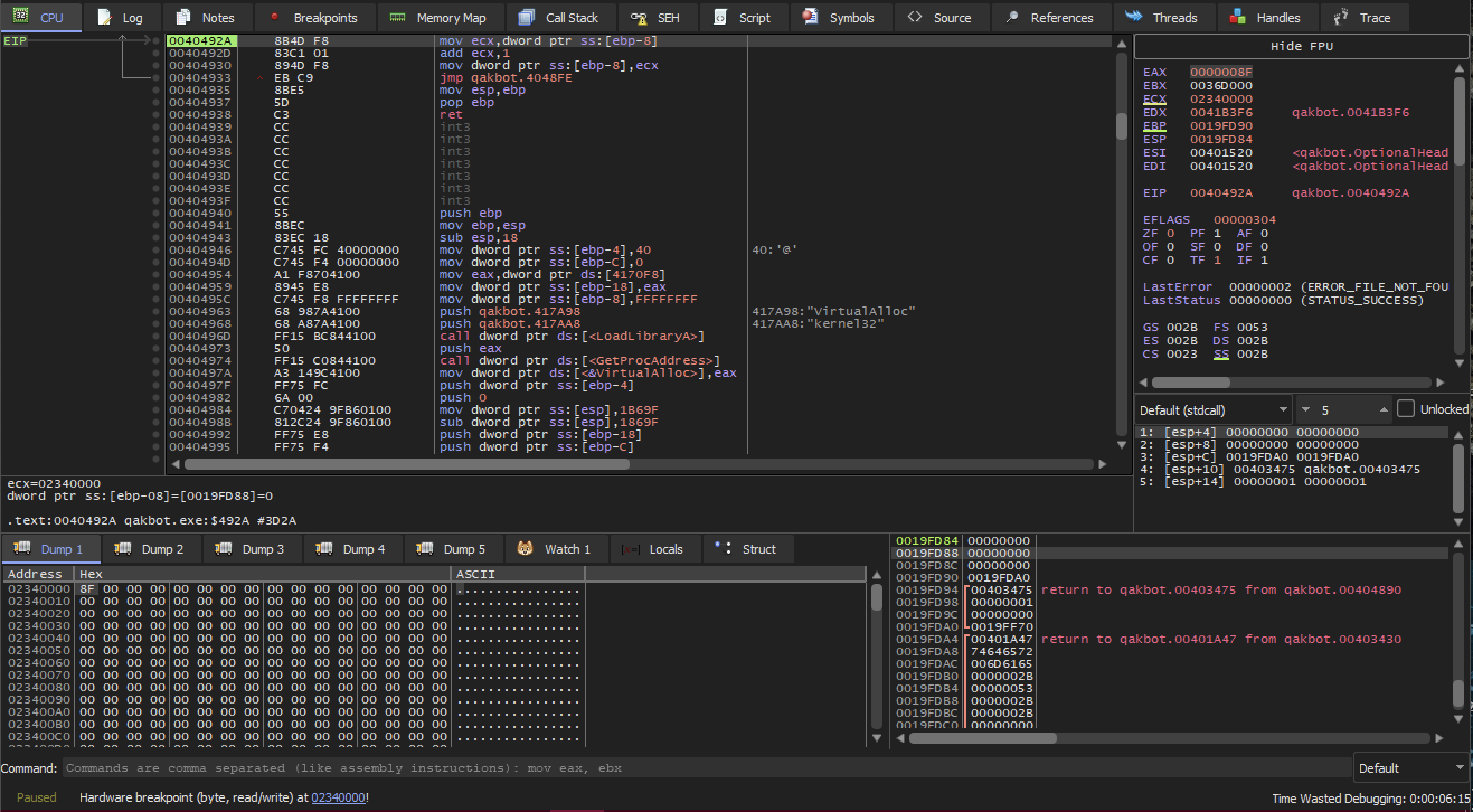Screen dimensions: 1473x812
Task: Open the Default (stdcall) calling convention dropdown
Action: 1213,410
